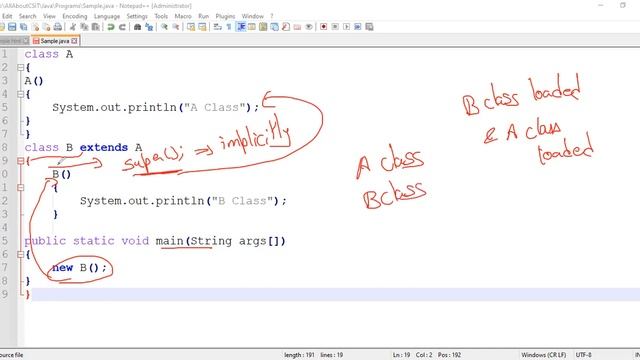Viewport: 640px width, 360px height.
Task: Start macro recording with red dot
Action: 324,27
